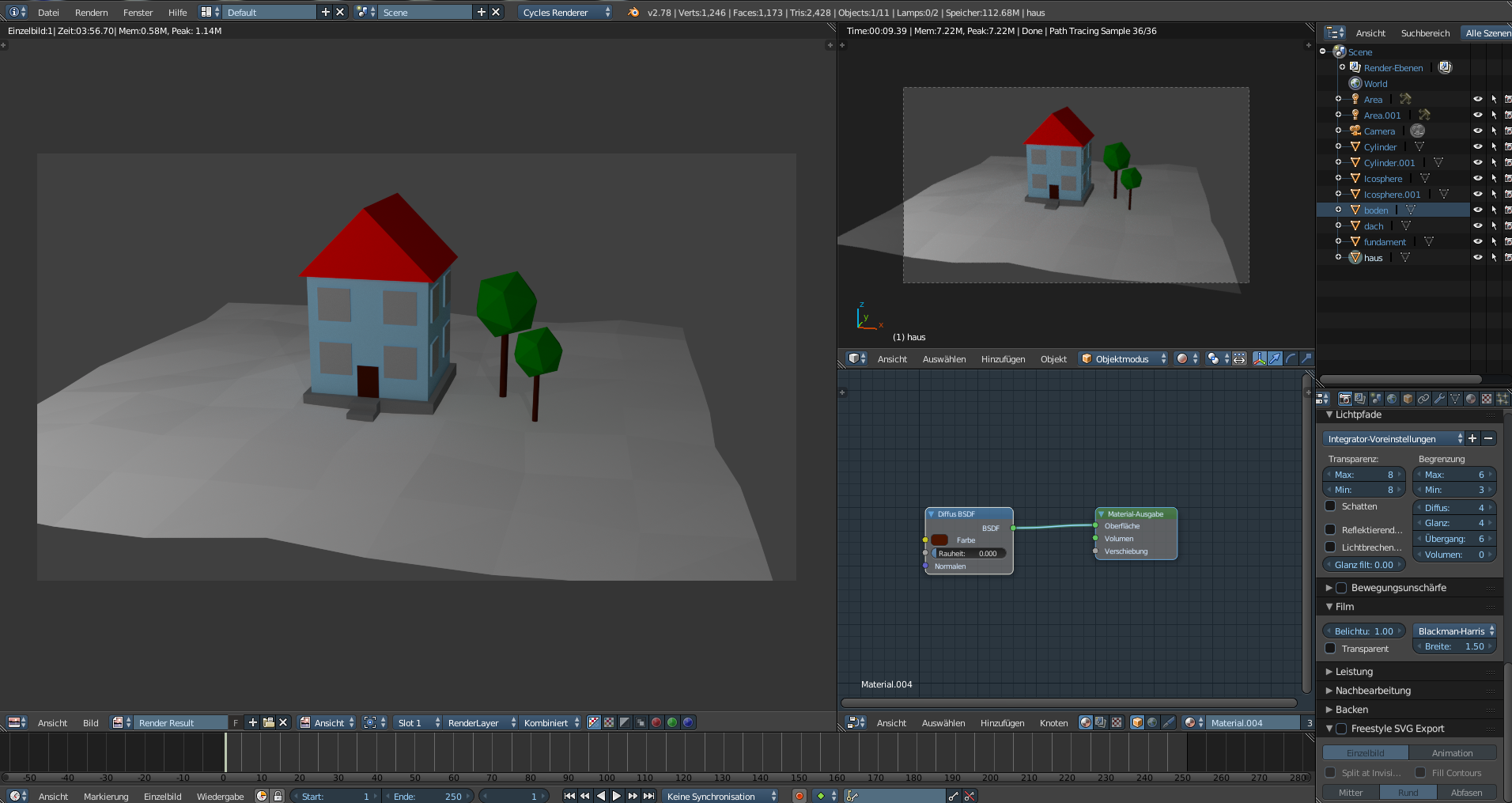Select the Abfasen corner style option
This screenshot has width=1512, height=803.
click(1468, 792)
